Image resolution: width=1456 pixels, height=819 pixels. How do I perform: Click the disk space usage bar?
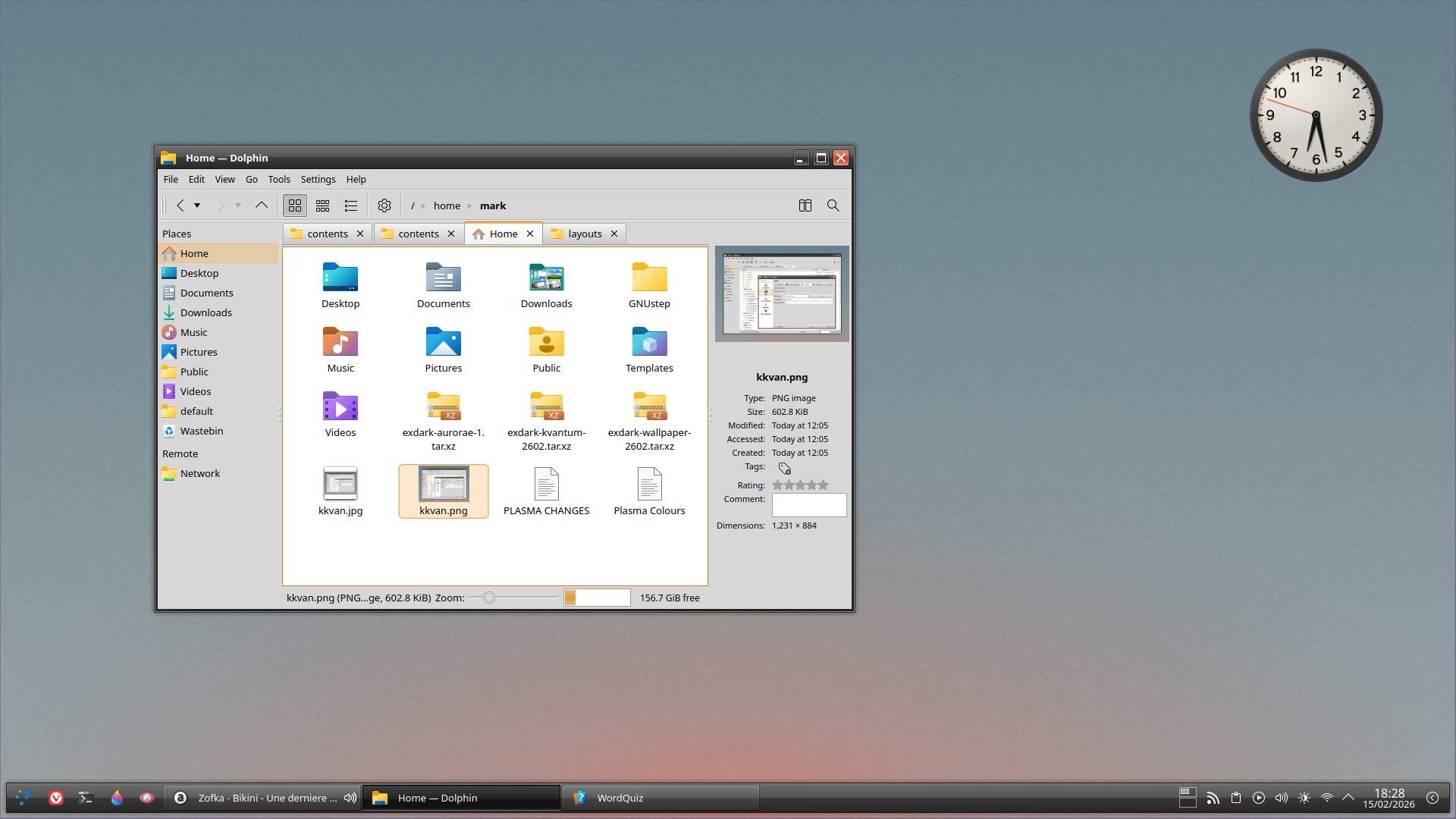(597, 598)
